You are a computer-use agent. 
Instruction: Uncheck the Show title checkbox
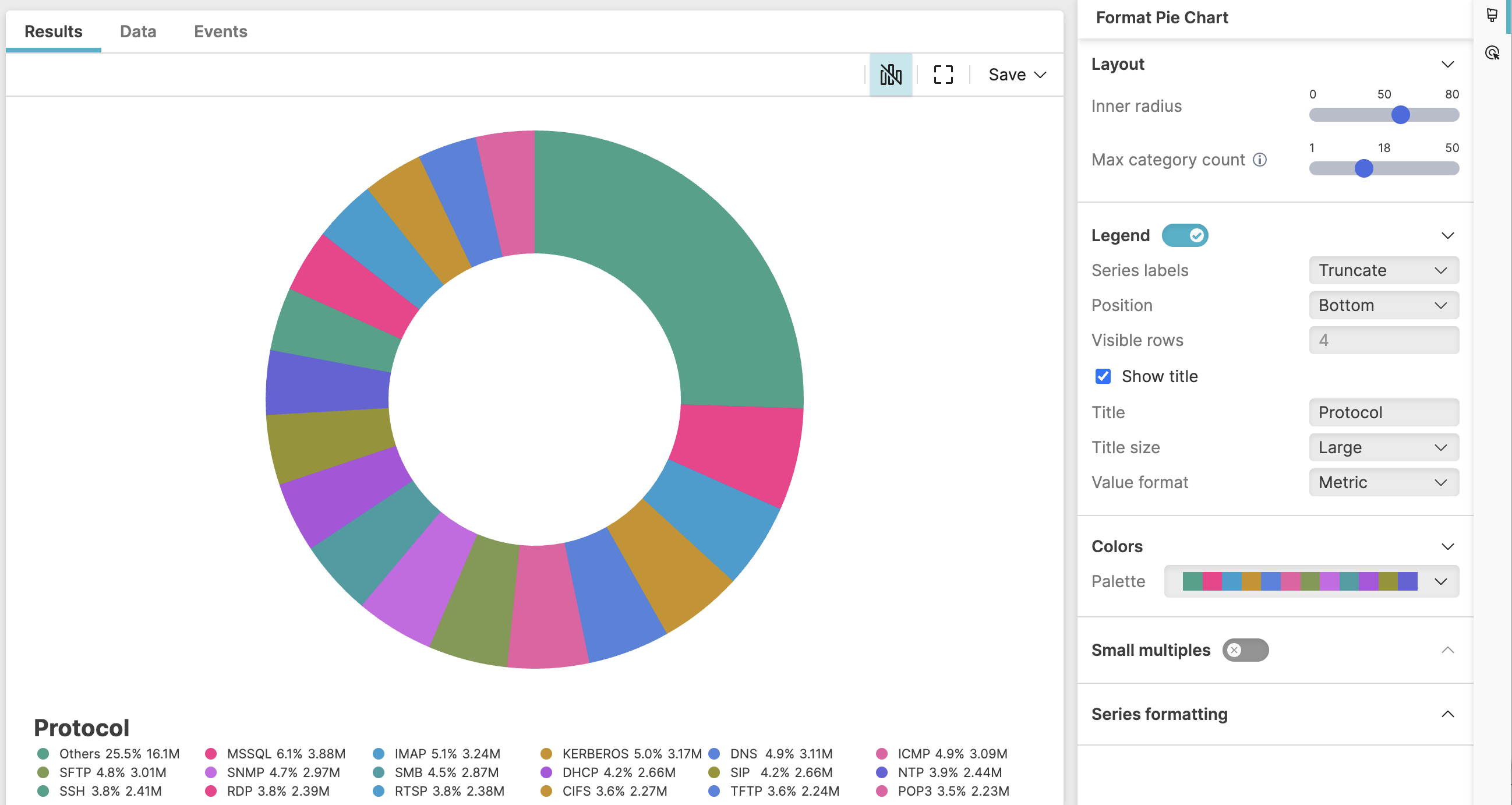coord(1103,376)
